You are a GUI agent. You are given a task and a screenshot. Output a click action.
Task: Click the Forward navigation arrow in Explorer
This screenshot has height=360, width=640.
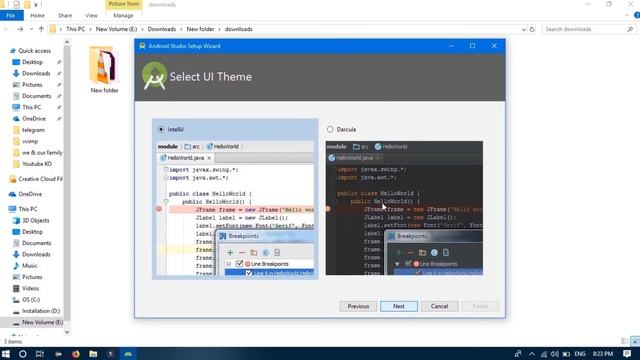coord(20,29)
